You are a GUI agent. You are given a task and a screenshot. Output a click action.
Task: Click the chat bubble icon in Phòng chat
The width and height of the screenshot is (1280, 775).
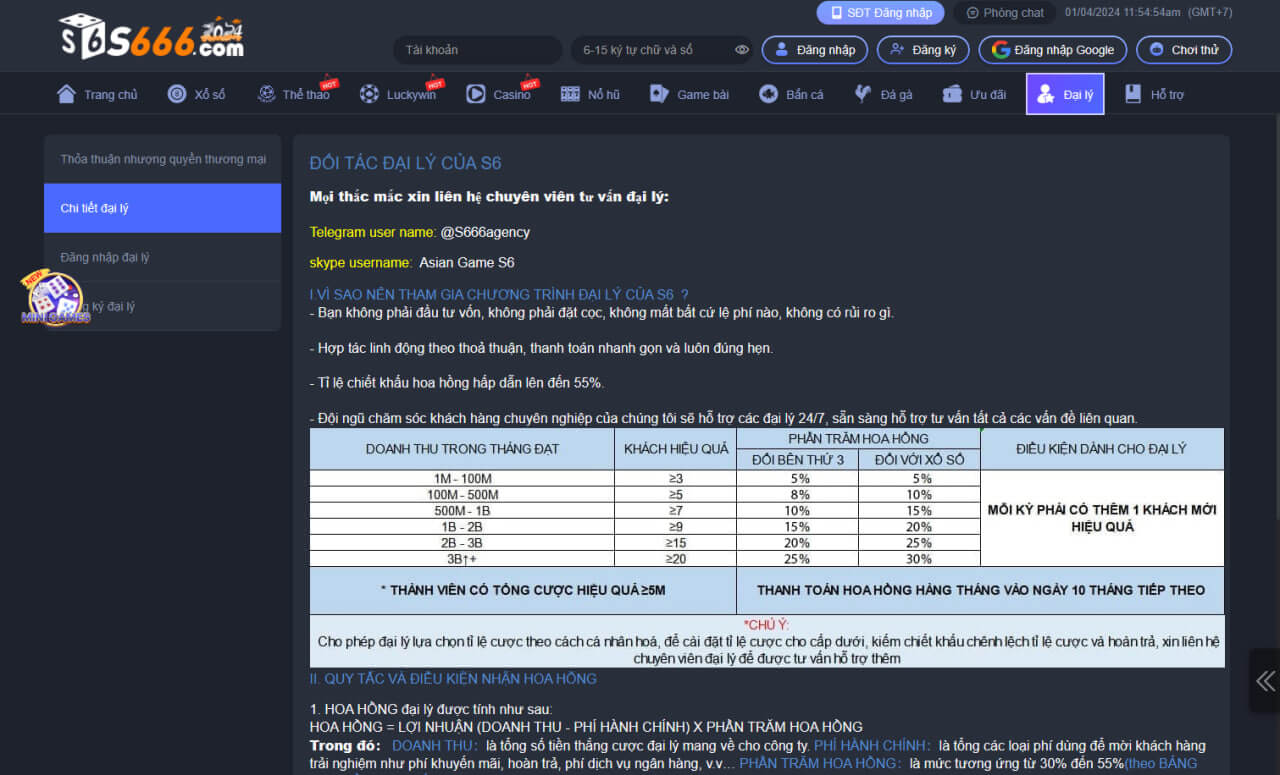pos(972,13)
